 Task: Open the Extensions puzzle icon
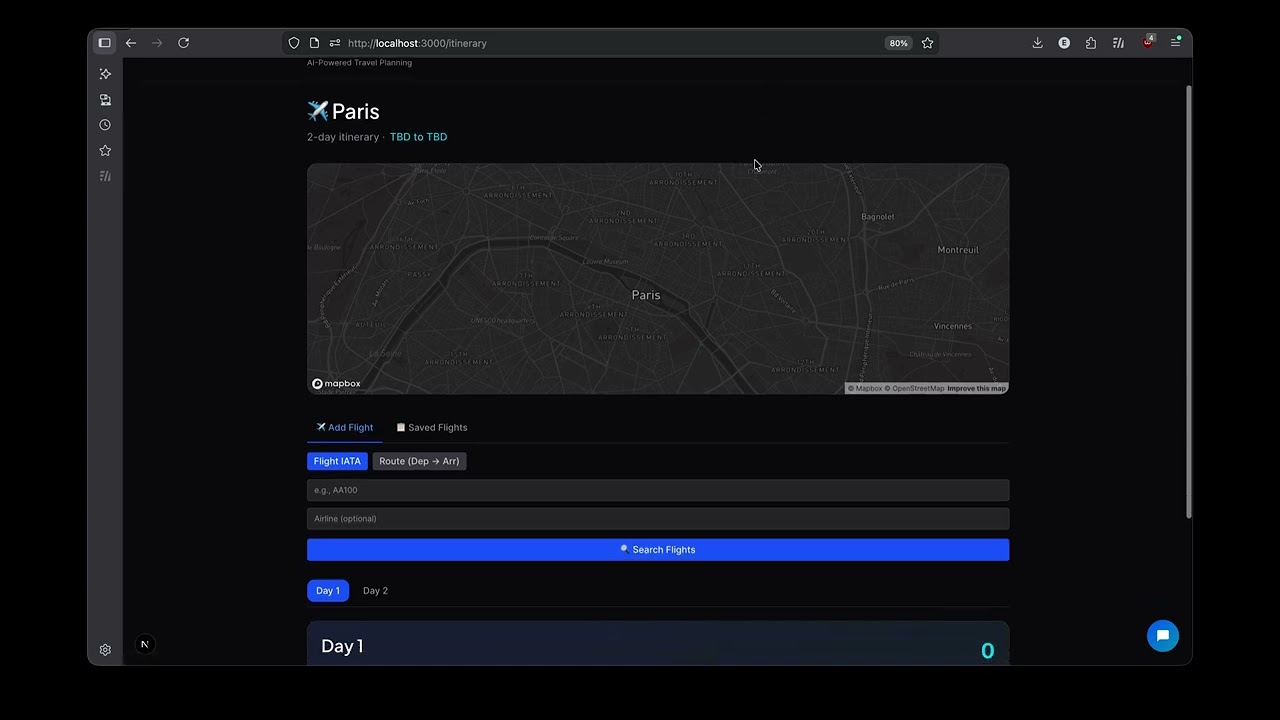tap(1091, 43)
